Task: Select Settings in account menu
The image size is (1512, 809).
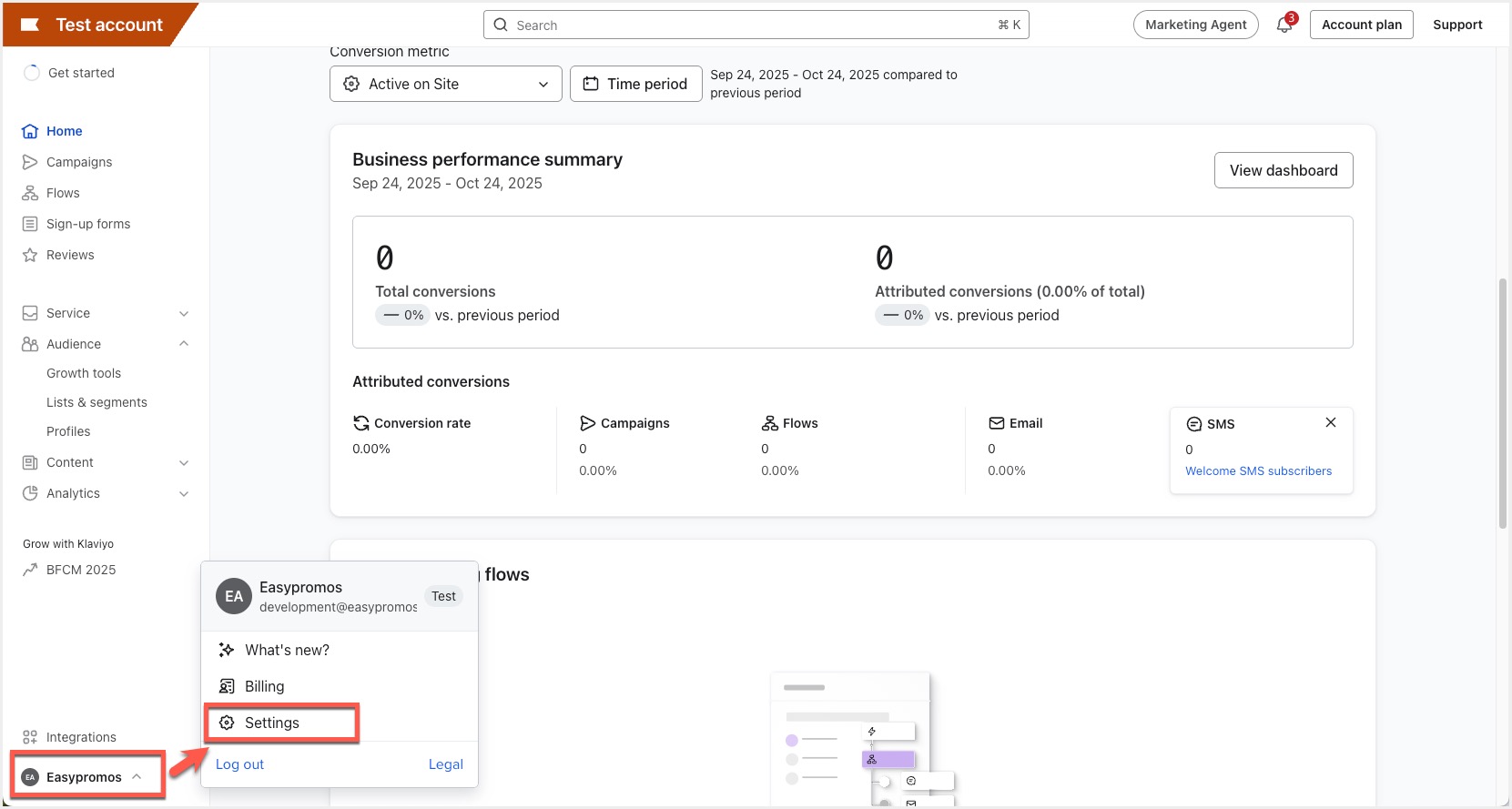Action: click(x=271, y=723)
